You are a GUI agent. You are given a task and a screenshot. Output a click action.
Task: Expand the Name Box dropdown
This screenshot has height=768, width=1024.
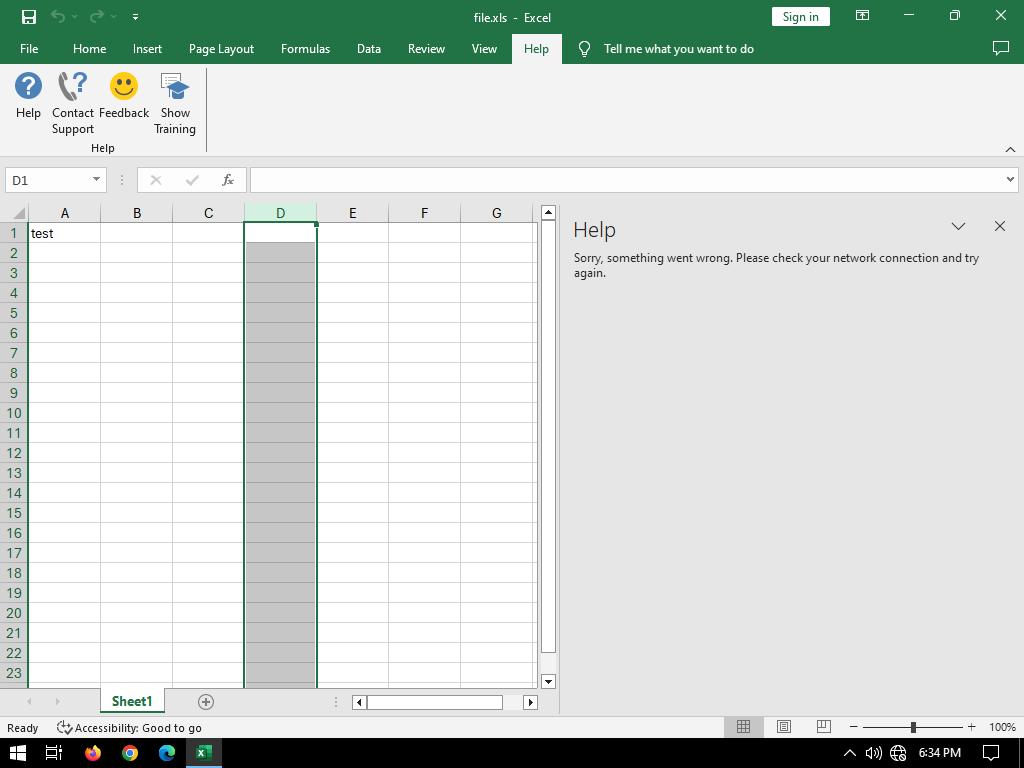pos(96,180)
